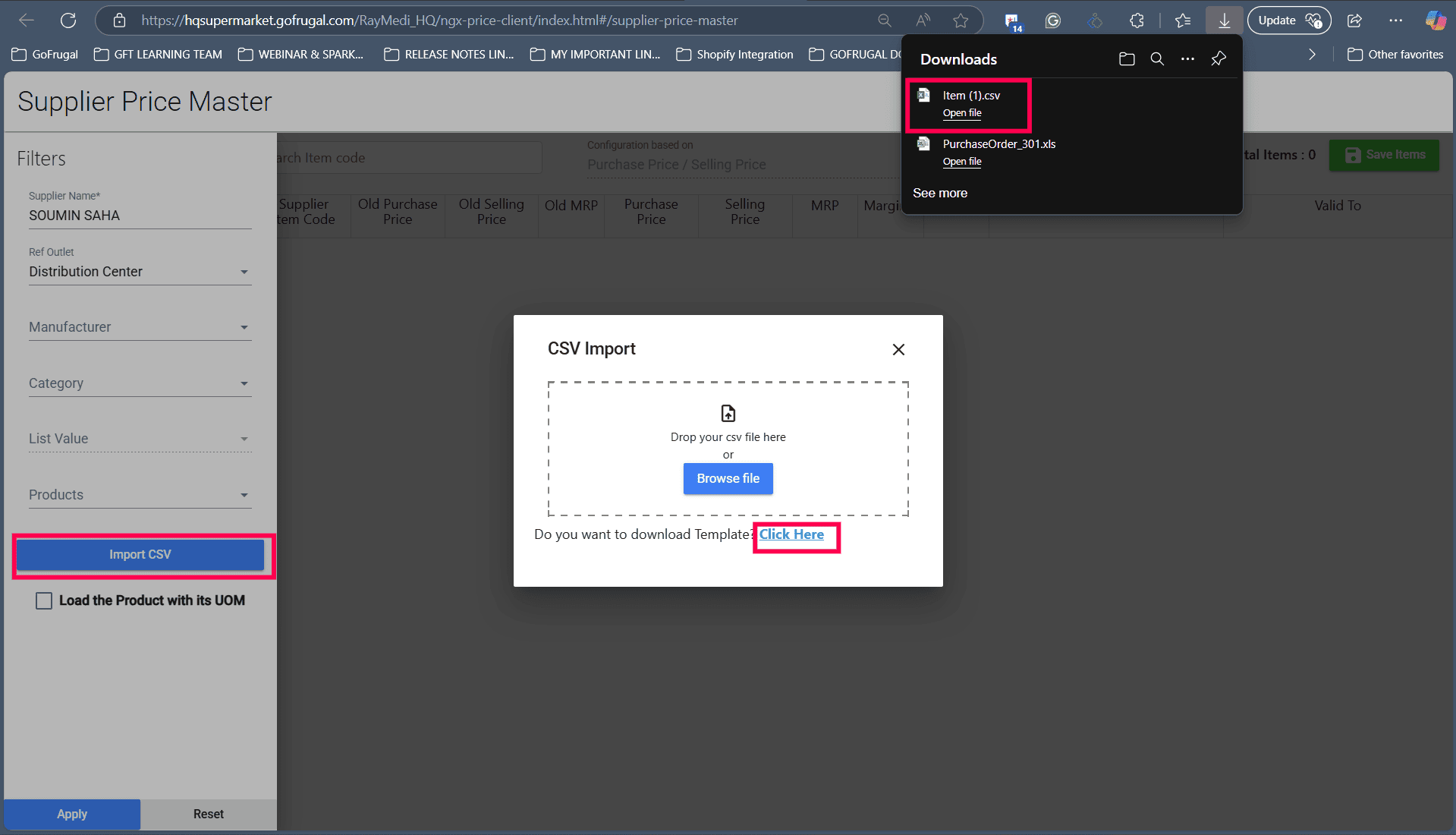Click the Search Item code field
The image size is (1456, 835).
coord(410,158)
